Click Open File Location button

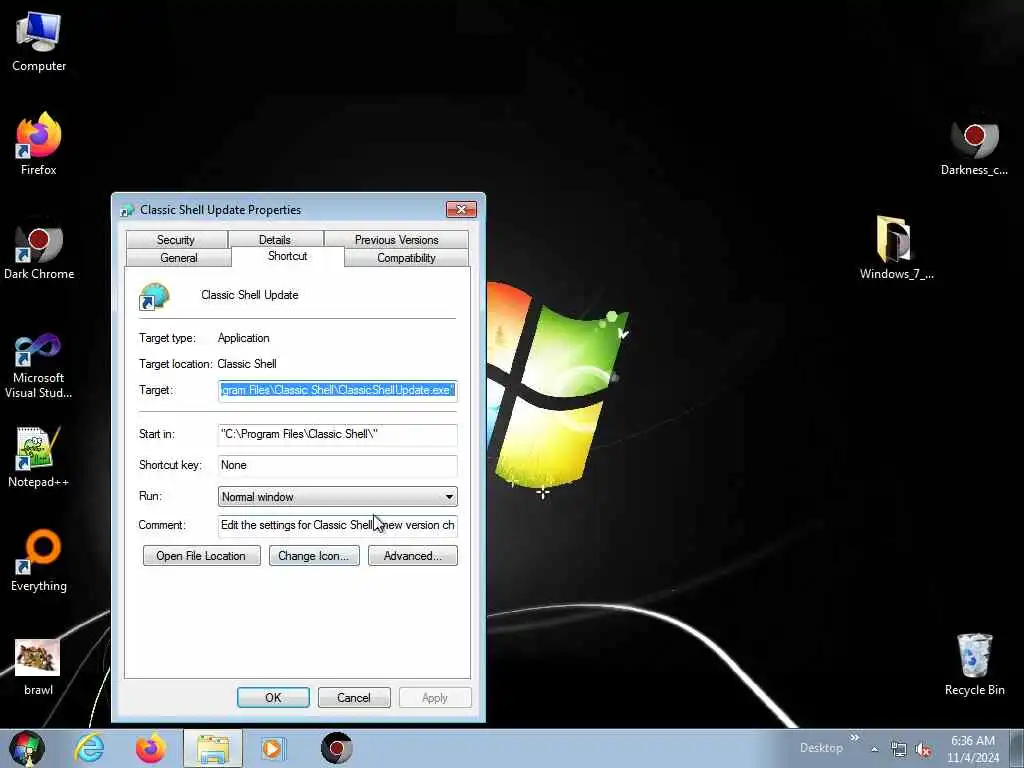point(201,556)
